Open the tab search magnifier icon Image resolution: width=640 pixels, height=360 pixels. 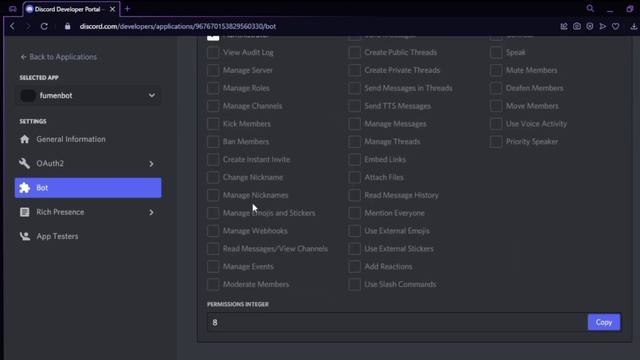(590, 8)
